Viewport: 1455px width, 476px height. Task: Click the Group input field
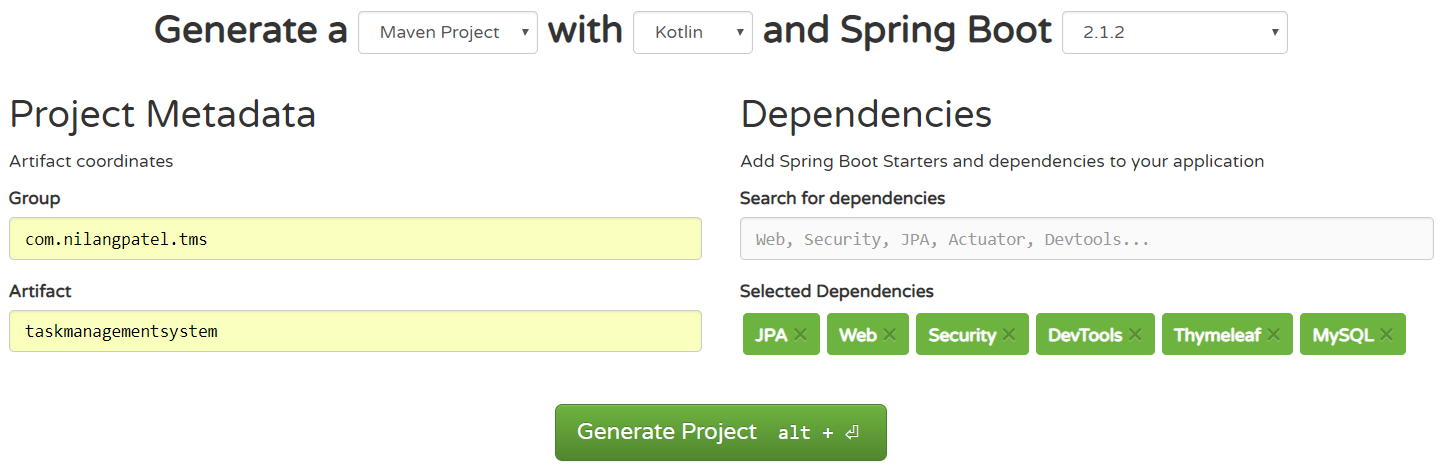click(x=355, y=239)
